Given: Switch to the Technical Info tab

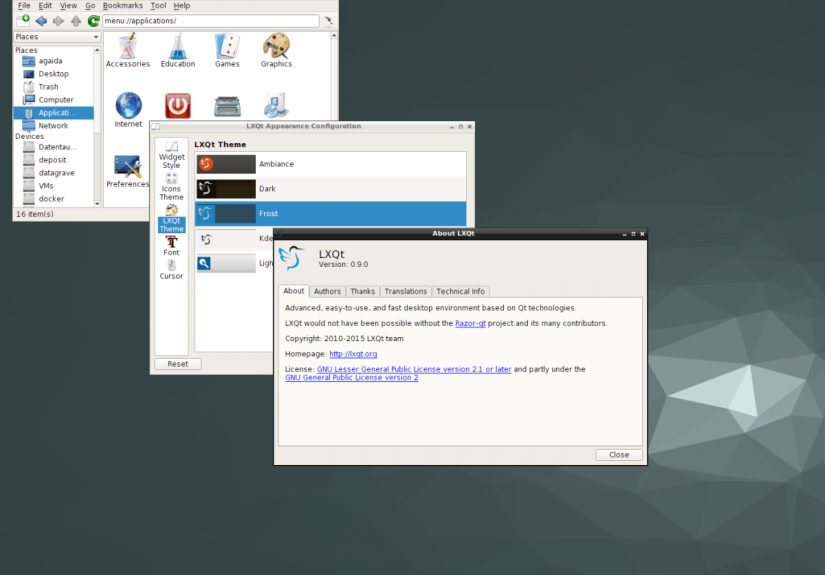Looking at the screenshot, I should click(460, 291).
